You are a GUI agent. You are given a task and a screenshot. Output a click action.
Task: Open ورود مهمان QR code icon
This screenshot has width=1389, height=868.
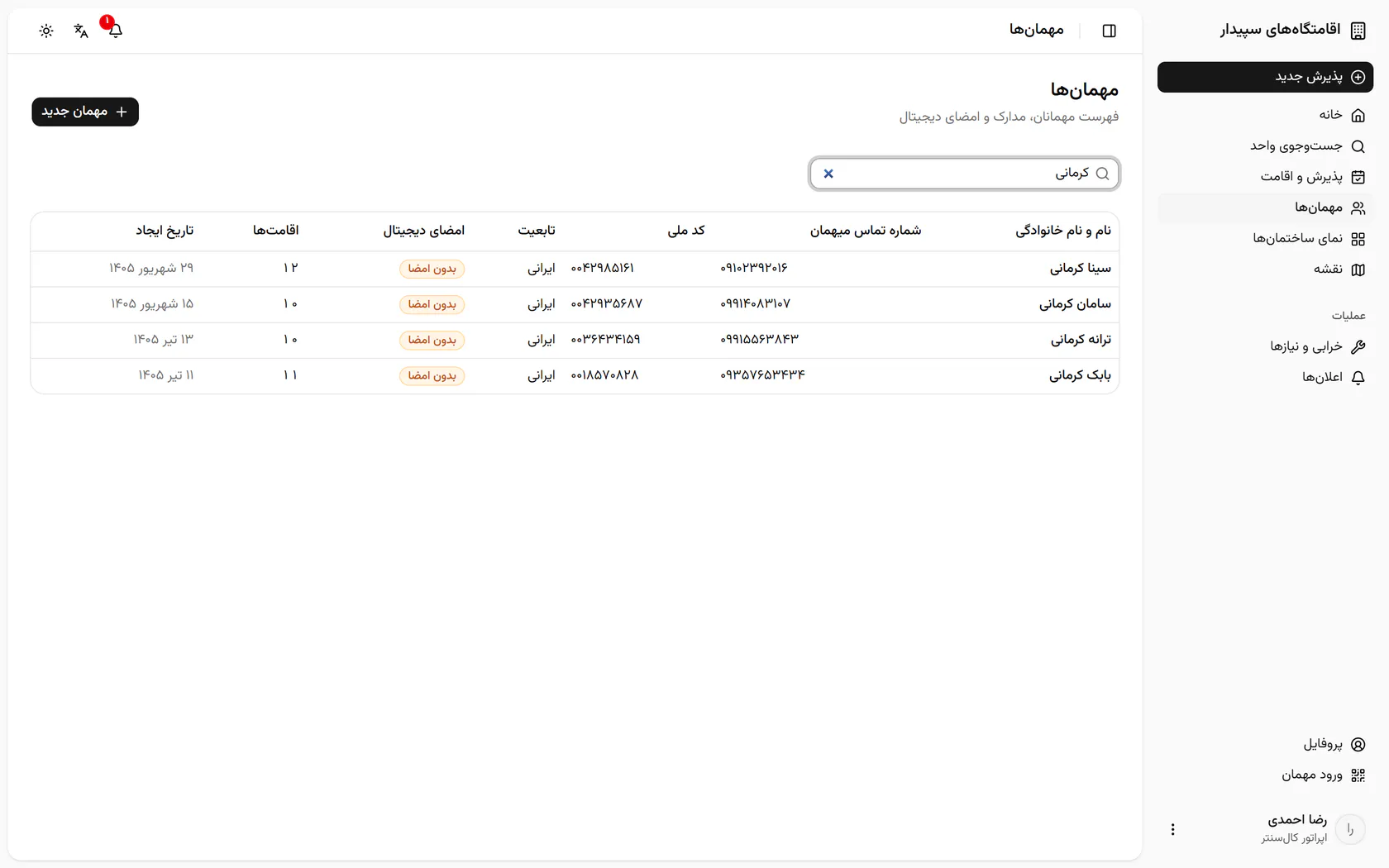(1358, 775)
